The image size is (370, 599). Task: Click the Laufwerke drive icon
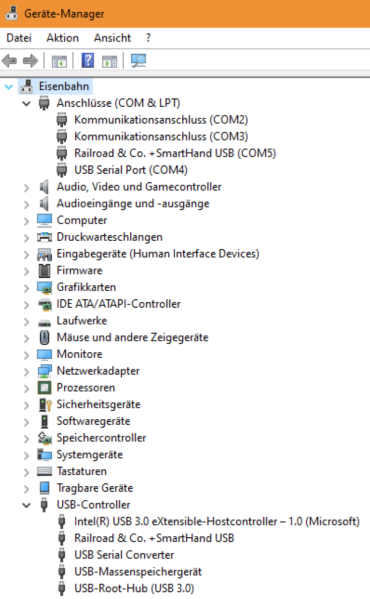coord(44,323)
